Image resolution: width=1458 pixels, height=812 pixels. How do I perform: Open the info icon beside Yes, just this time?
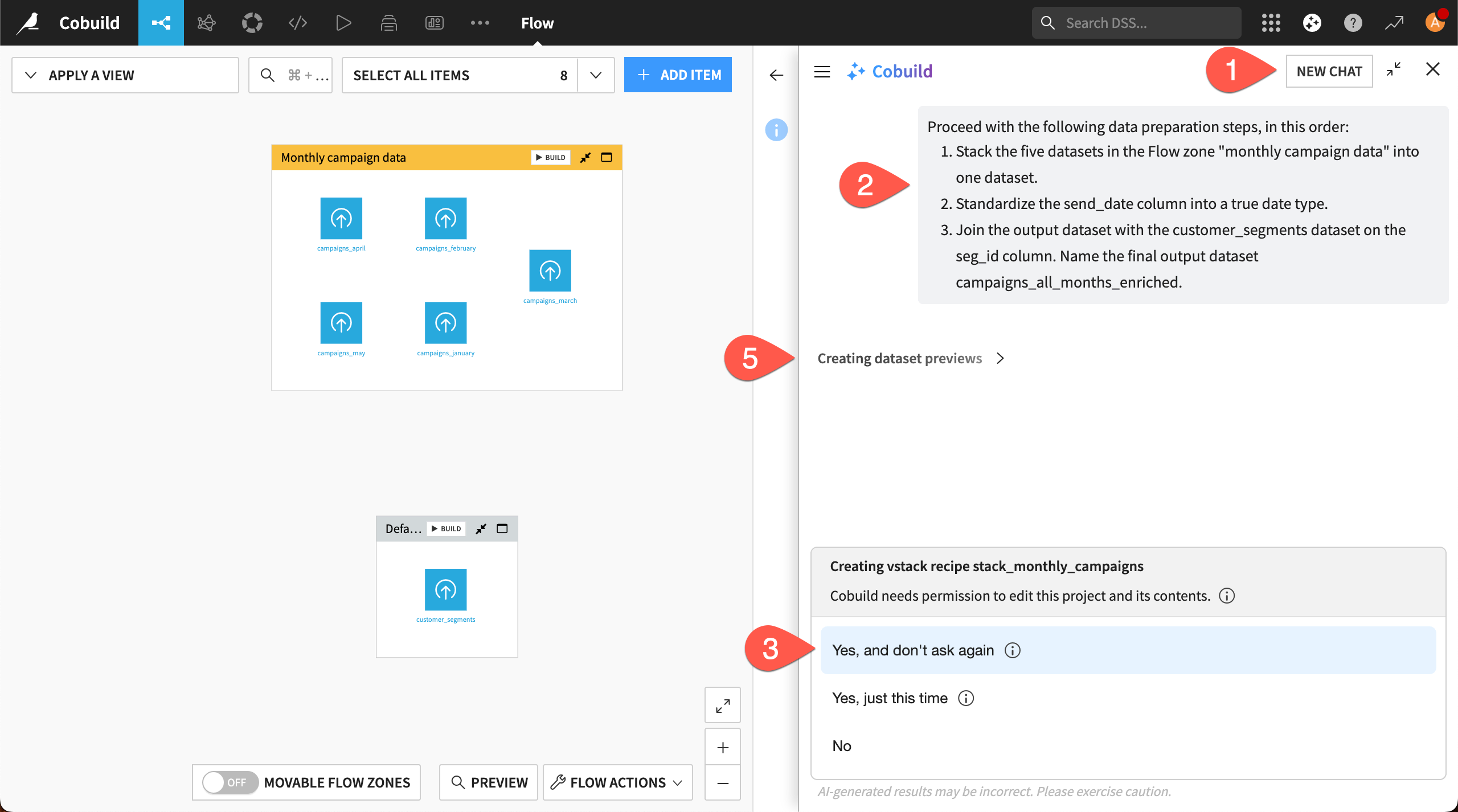(966, 698)
